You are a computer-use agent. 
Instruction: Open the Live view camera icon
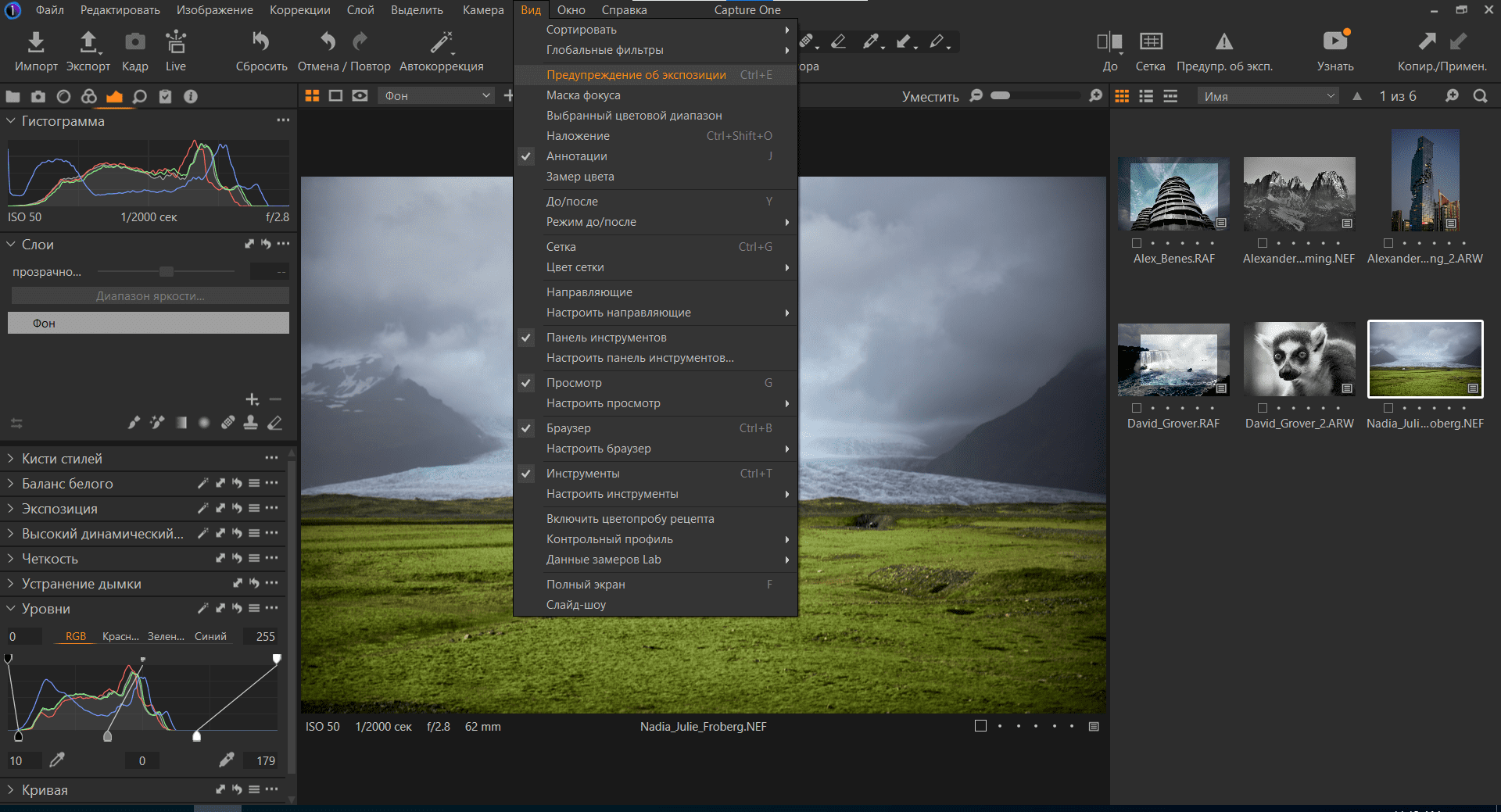[176, 42]
